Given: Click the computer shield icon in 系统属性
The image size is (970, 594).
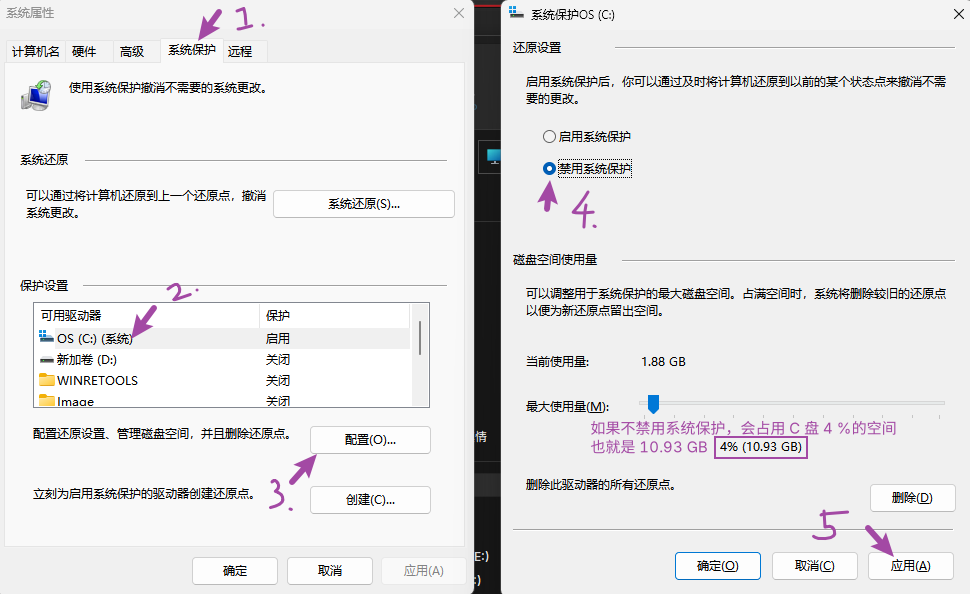Looking at the screenshot, I should pyautogui.click(x=36, y=95).
